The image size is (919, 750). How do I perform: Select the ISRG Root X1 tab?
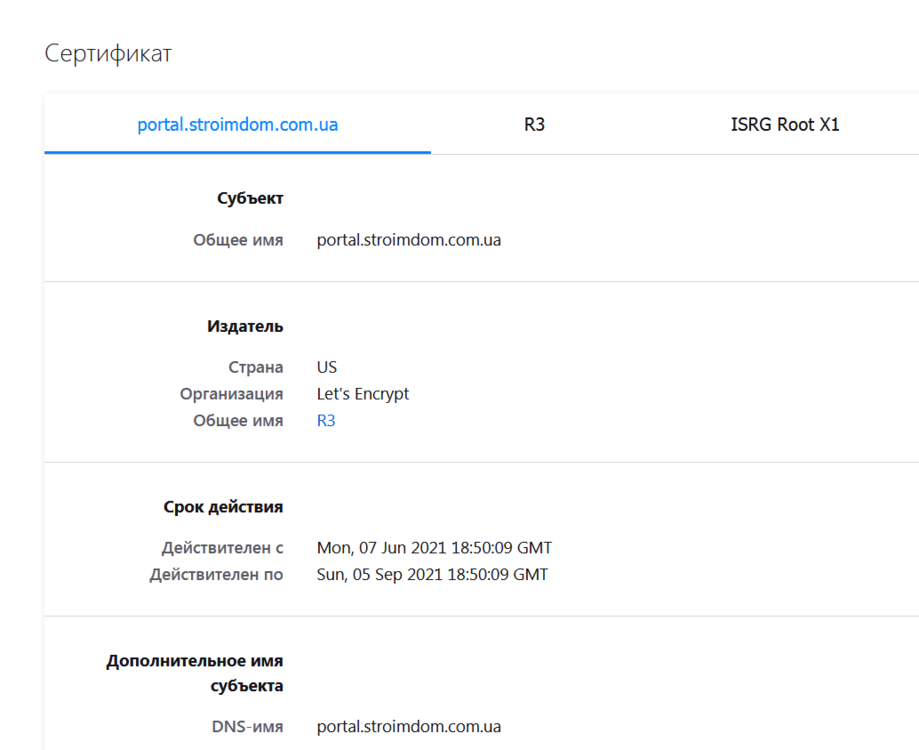(x=785, y=125)
